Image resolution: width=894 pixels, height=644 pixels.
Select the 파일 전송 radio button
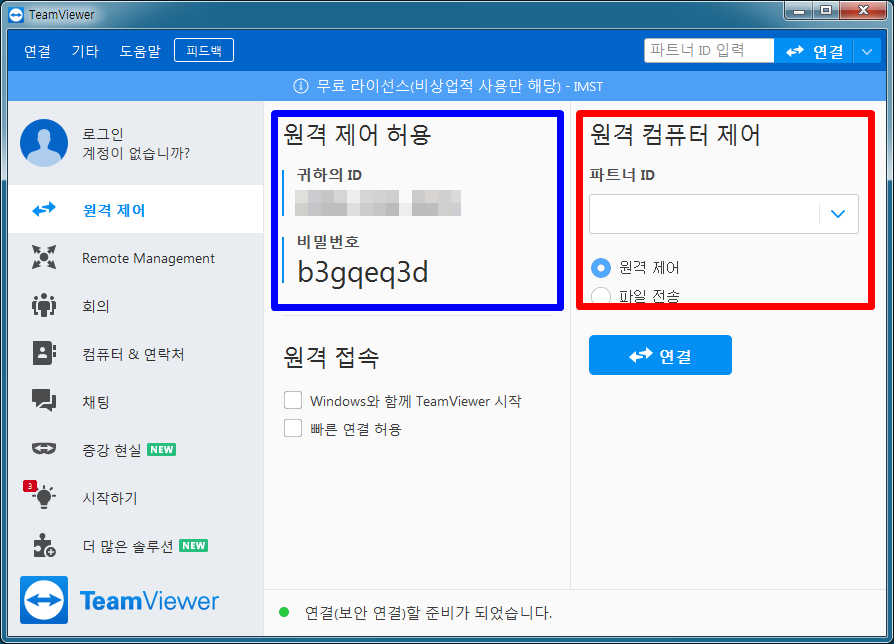coord(601,296)
